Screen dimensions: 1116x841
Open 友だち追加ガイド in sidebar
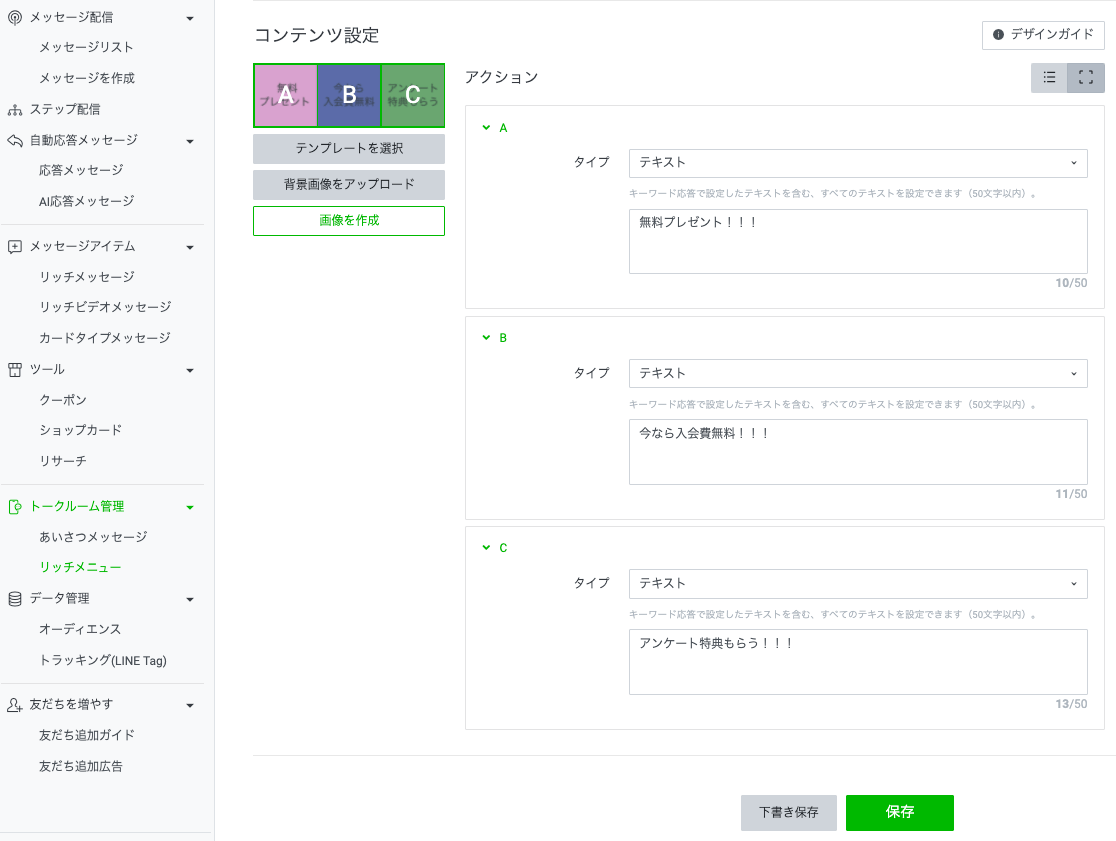pyautogui.click(x=87, y=735)
